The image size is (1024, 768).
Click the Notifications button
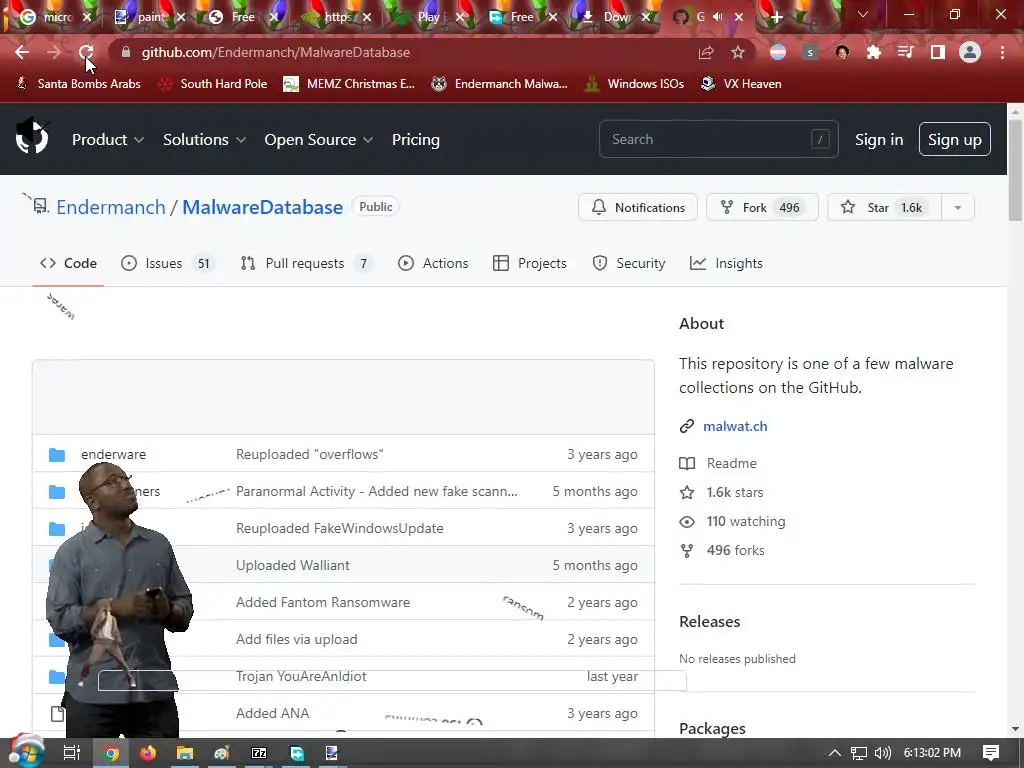(x=638, y=208)
